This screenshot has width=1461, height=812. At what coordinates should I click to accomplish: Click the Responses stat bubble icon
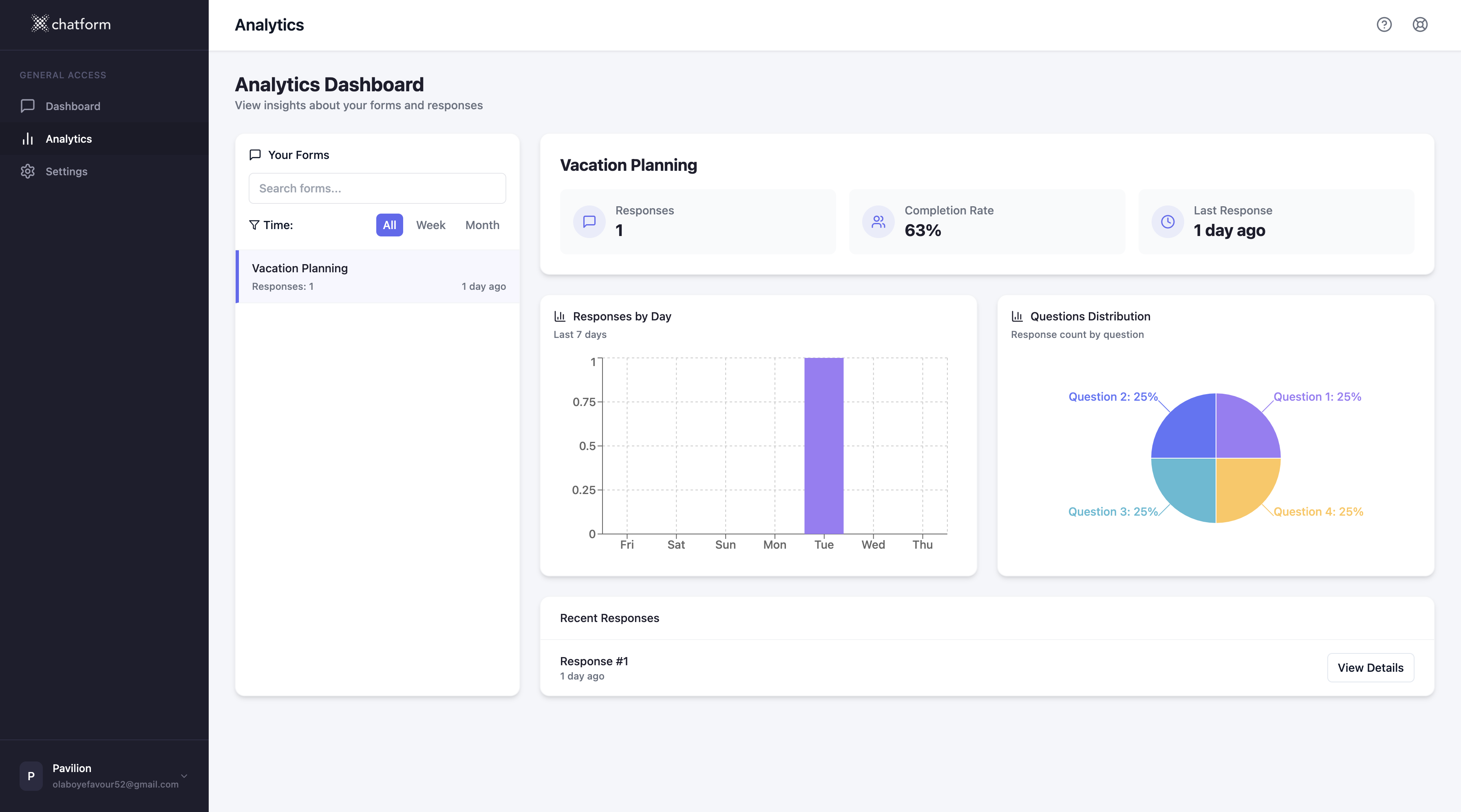589,222
